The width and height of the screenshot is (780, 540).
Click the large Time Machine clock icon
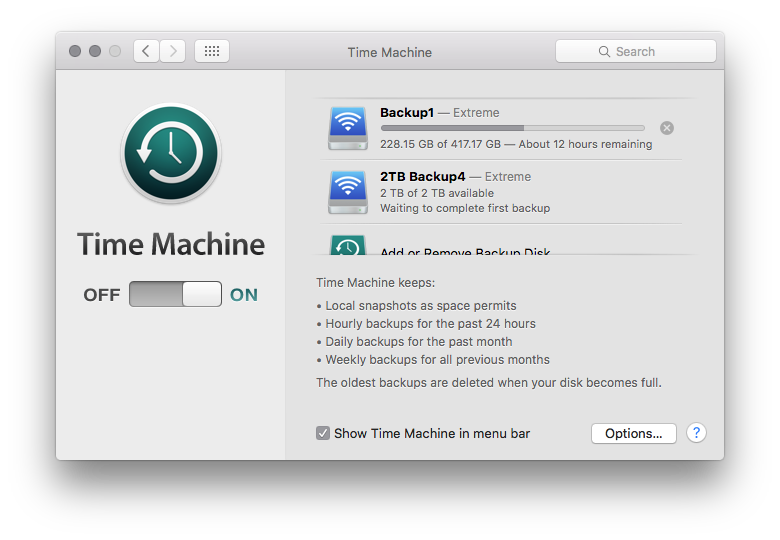click(171, 153)
